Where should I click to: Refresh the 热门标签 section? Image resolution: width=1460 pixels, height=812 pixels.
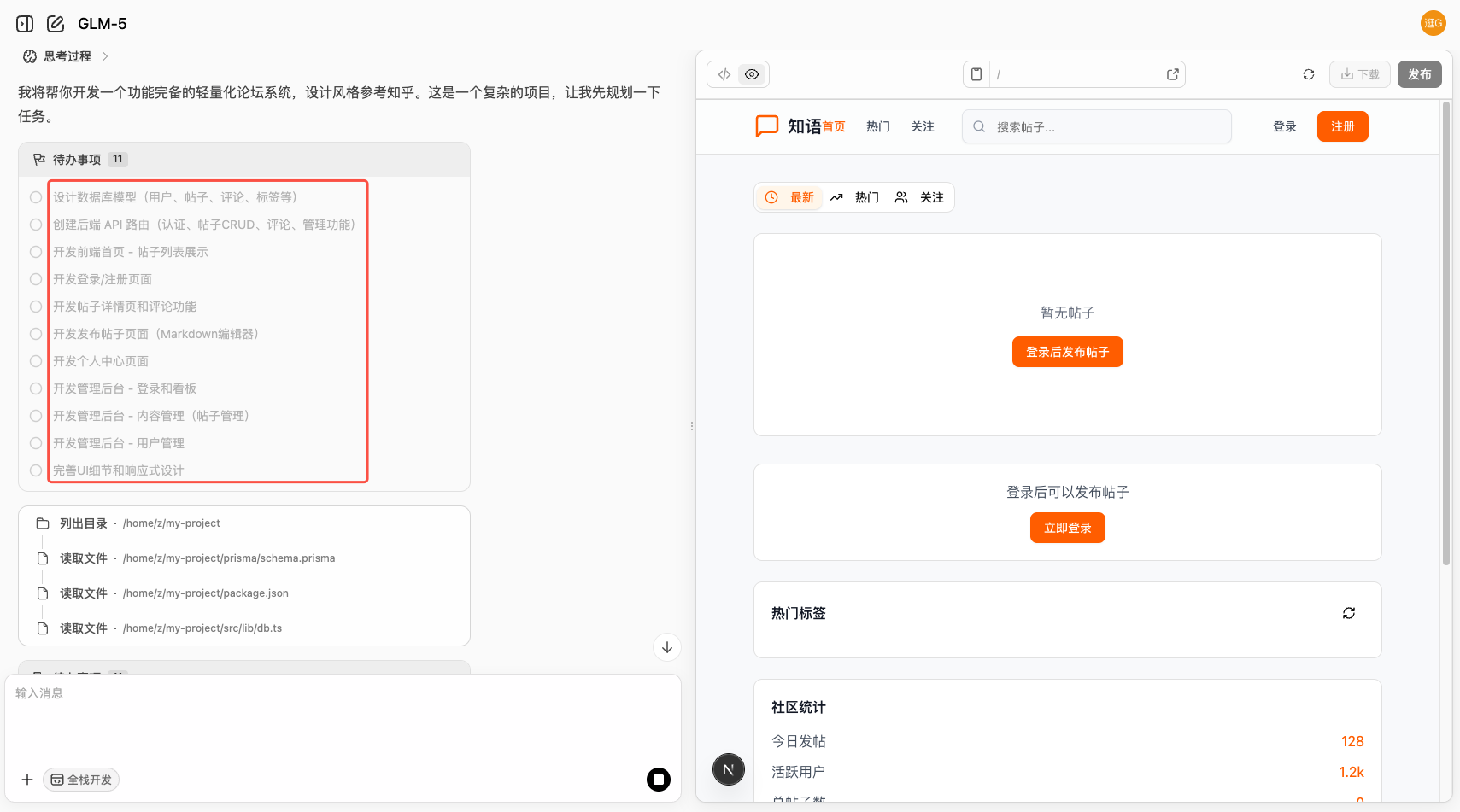coord(1348,613)
